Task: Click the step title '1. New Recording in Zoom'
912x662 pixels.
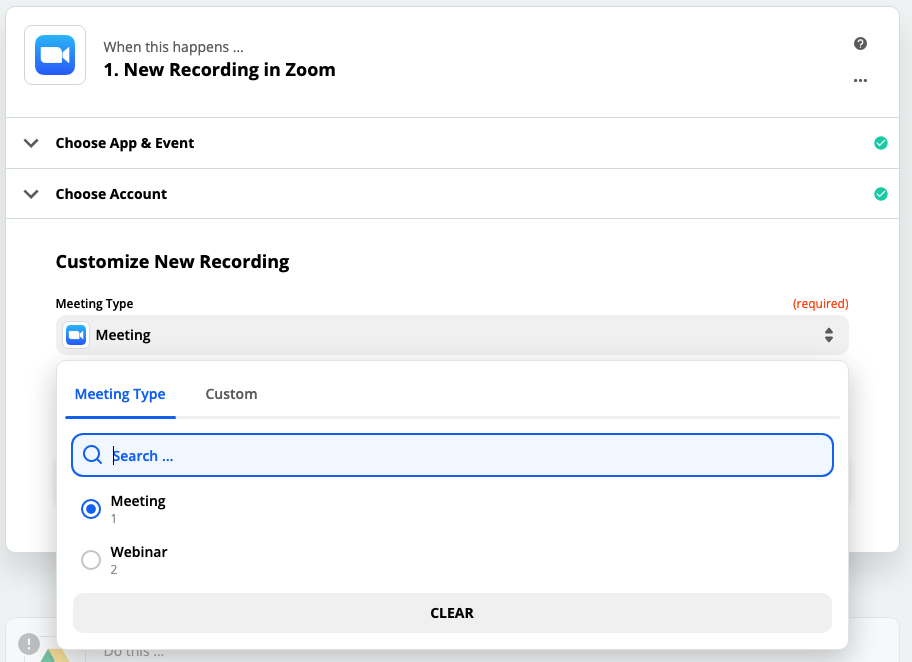Action: pyautogui.click(x=219, y=70)
